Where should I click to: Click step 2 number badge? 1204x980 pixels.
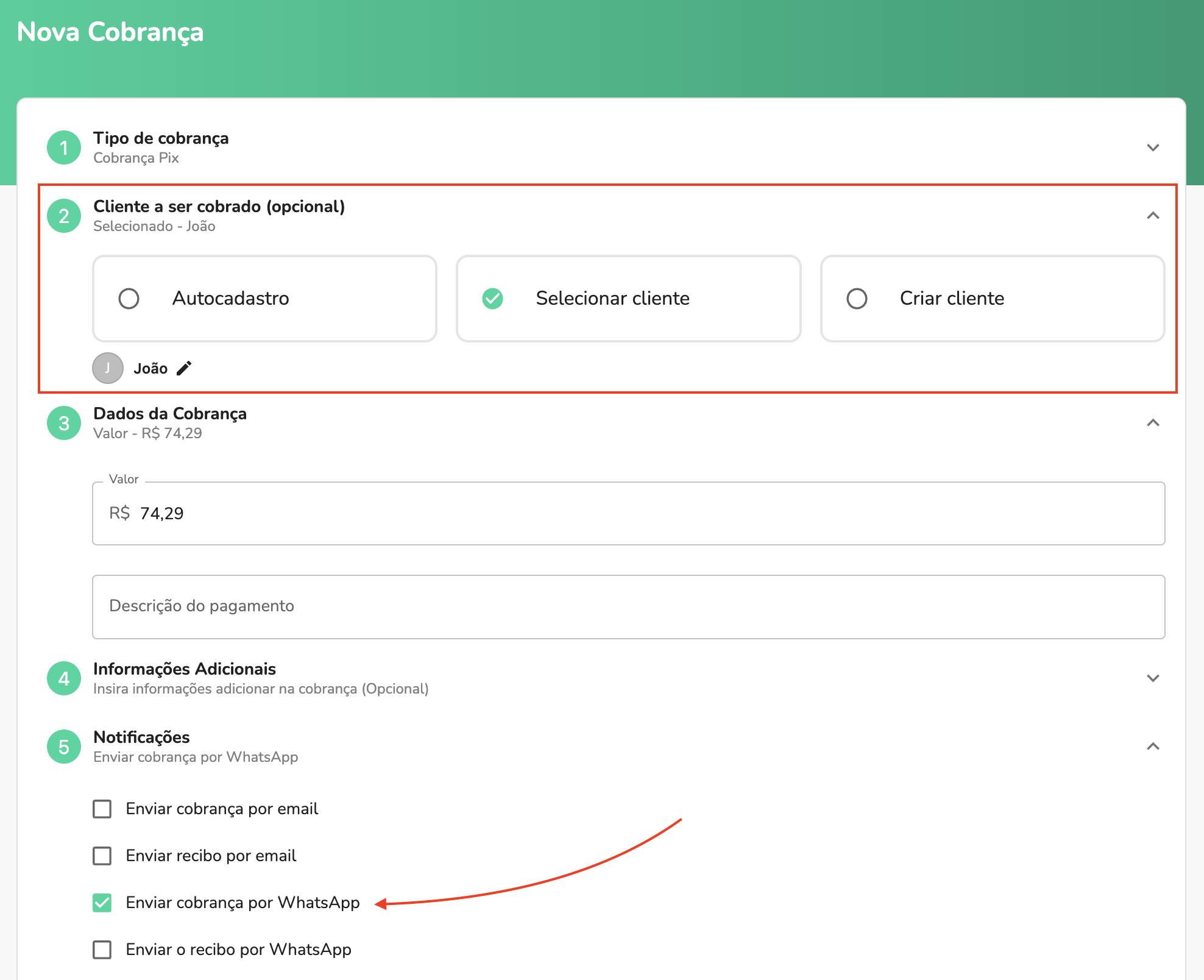click(x=64, y=216)
